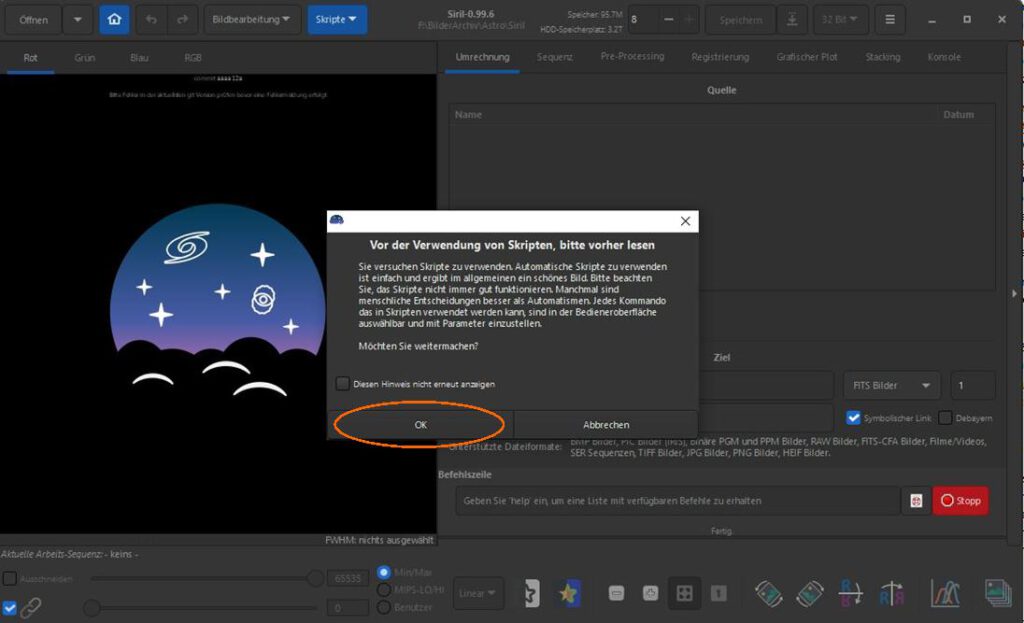Screen dimensions: 1024x623
Task: Open the FITS Bilder format dropdown
Action: 890,384
